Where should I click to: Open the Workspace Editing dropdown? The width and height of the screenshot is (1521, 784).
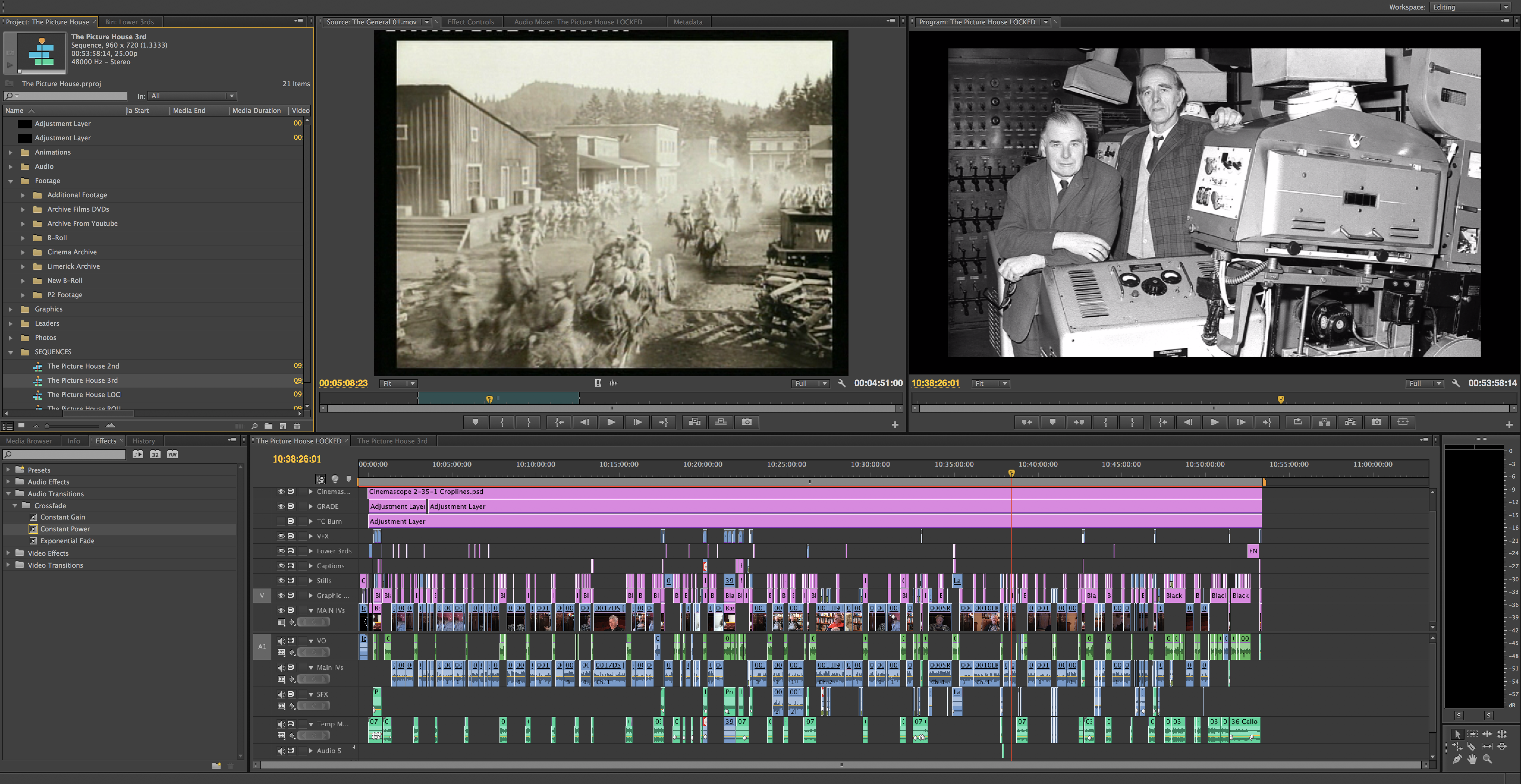[x=1470, y=7]
